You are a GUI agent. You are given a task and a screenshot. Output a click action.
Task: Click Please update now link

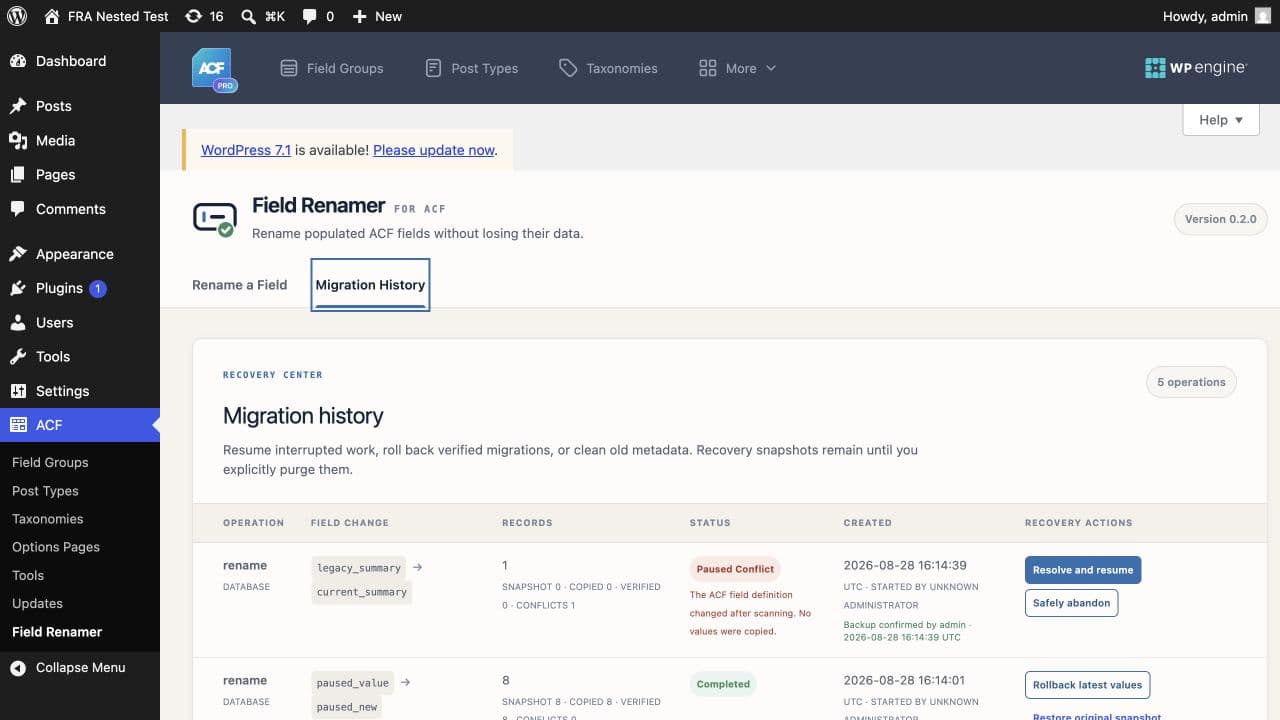(x=434, y=150)
